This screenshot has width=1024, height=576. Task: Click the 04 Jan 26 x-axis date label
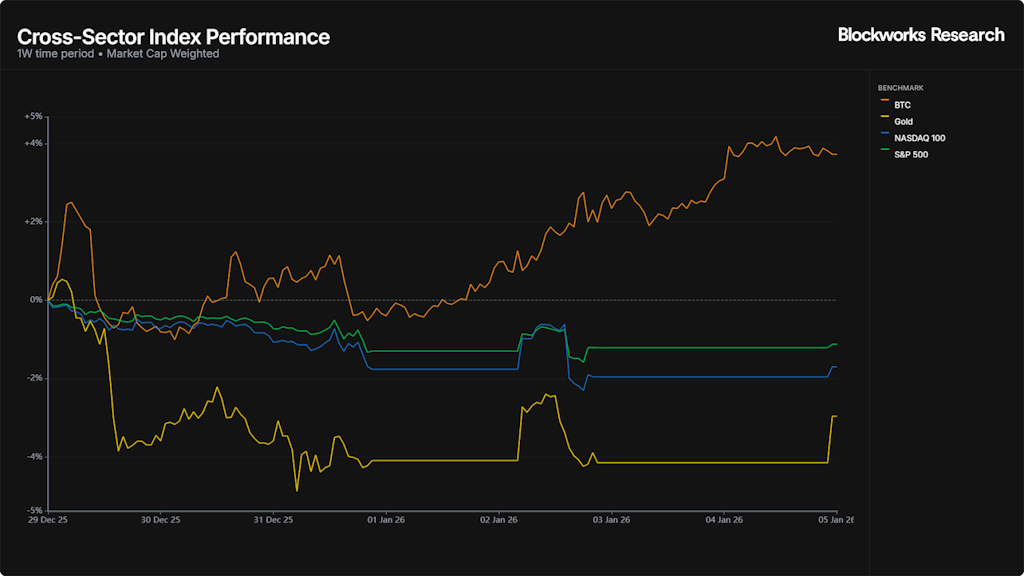(x=724, y=520)
